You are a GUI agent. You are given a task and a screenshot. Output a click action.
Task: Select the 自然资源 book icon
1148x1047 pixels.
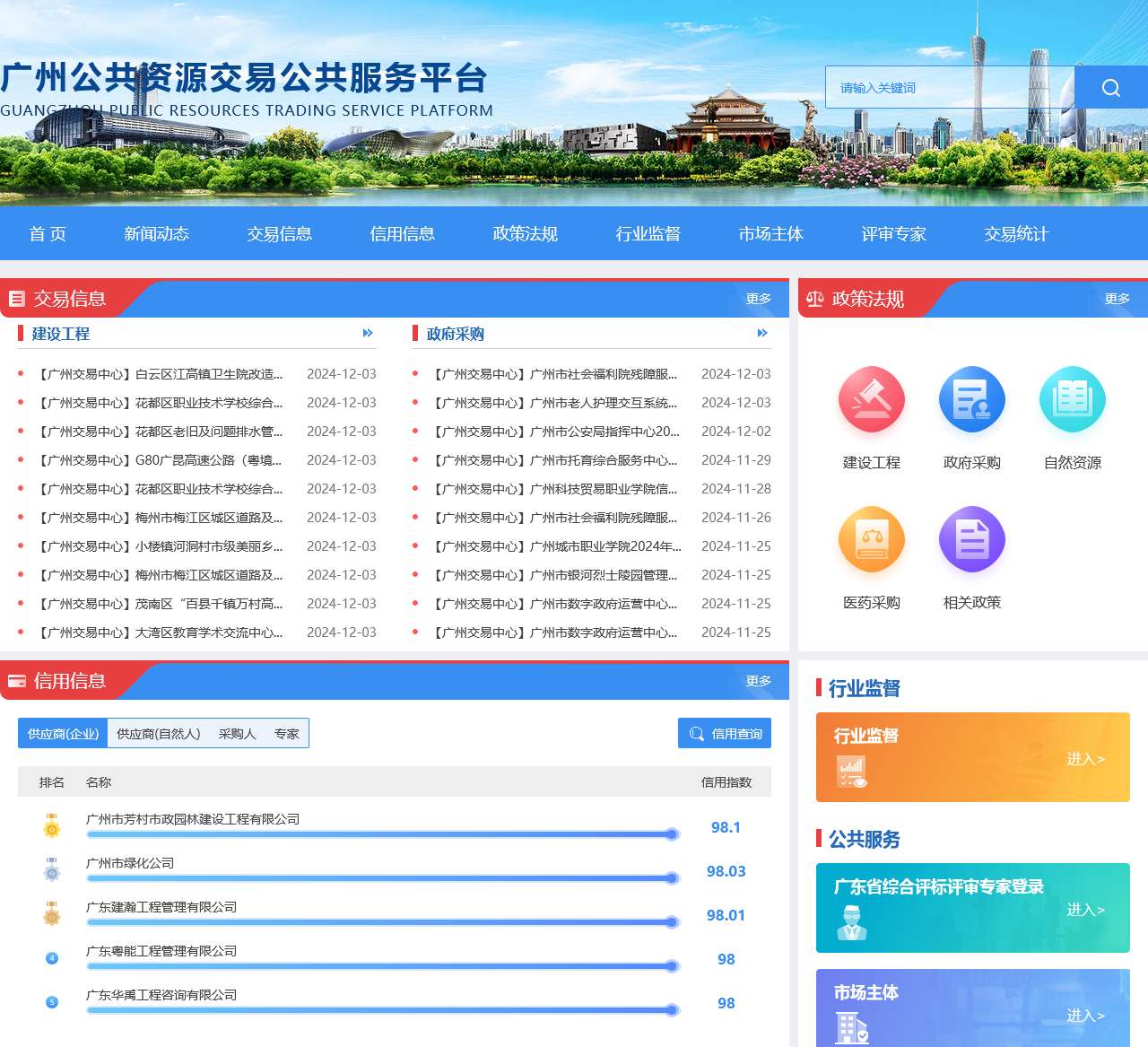pyautogui.click(x=1072, y=400)
